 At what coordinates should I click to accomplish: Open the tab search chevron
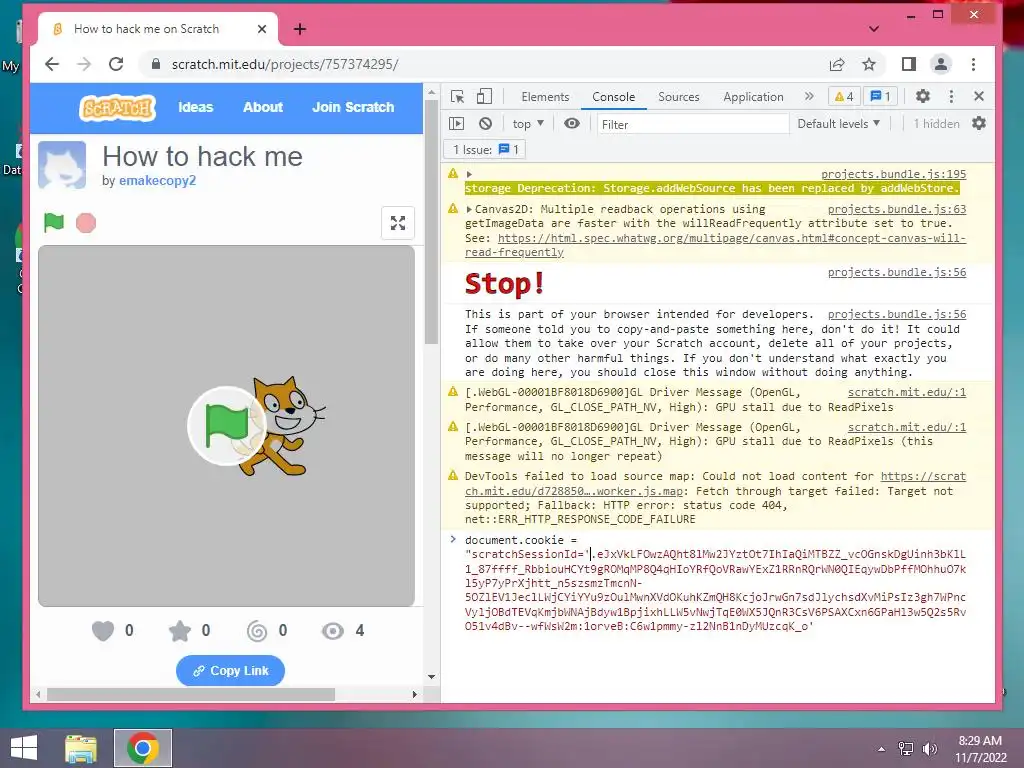(x=874, y=29)
